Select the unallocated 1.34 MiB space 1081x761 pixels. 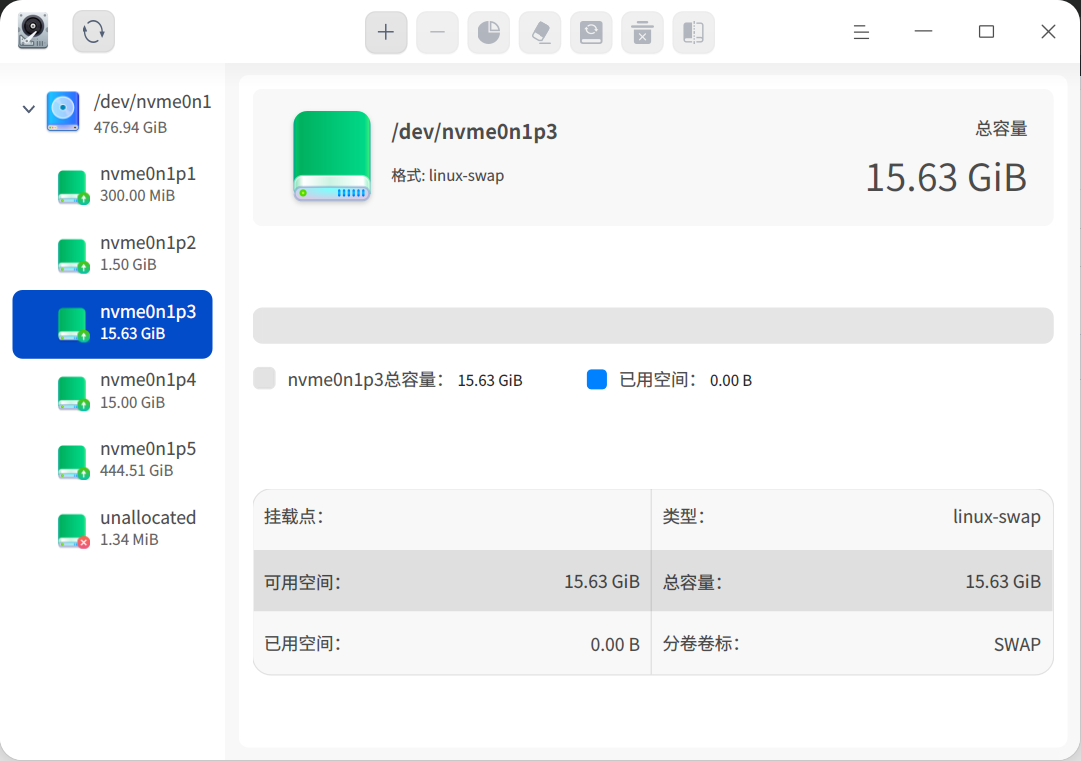click(x=112, y=530)
